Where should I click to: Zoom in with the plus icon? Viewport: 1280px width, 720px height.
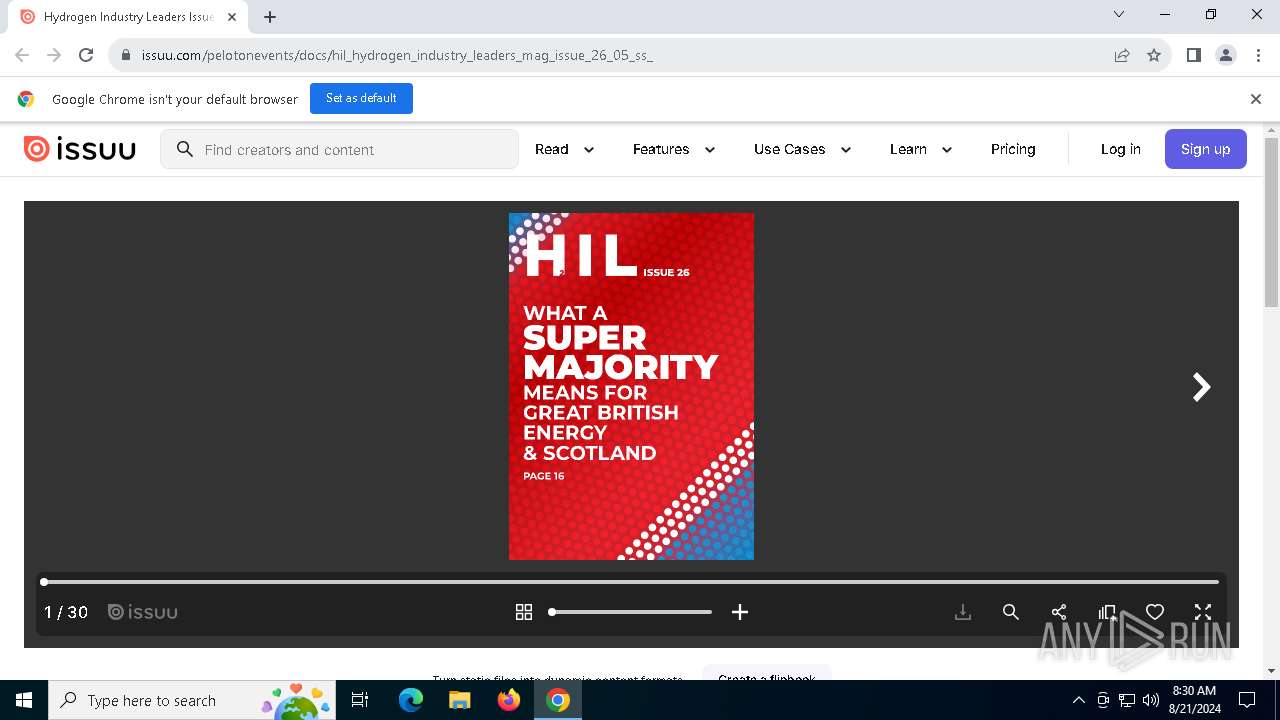tap(740, 612)
